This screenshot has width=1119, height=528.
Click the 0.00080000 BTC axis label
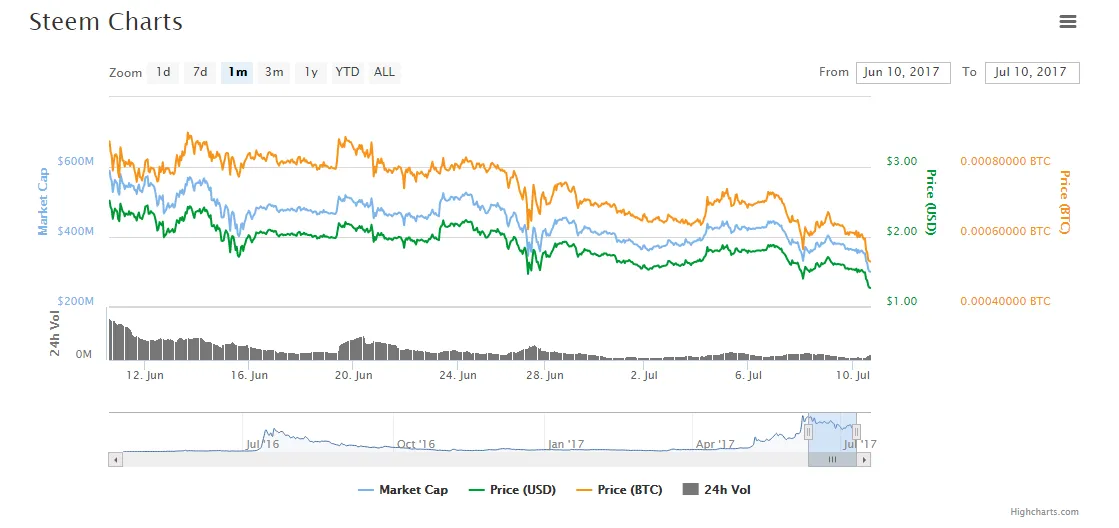(1006, 161)
